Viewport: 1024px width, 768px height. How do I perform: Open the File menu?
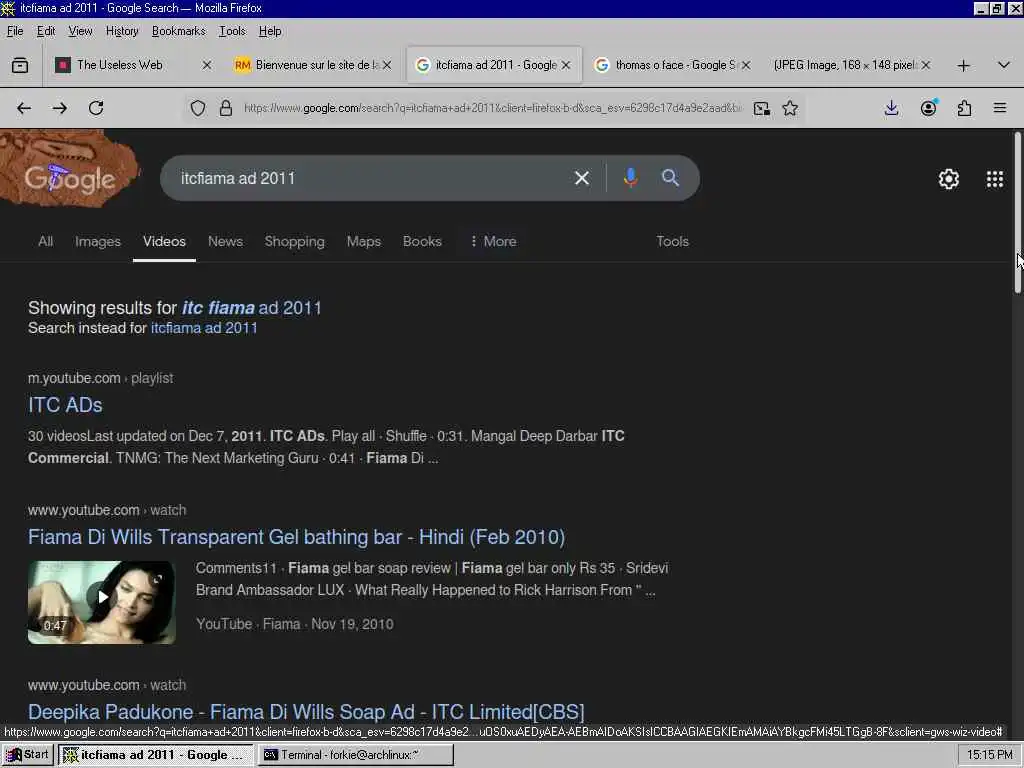pos(15,31)
